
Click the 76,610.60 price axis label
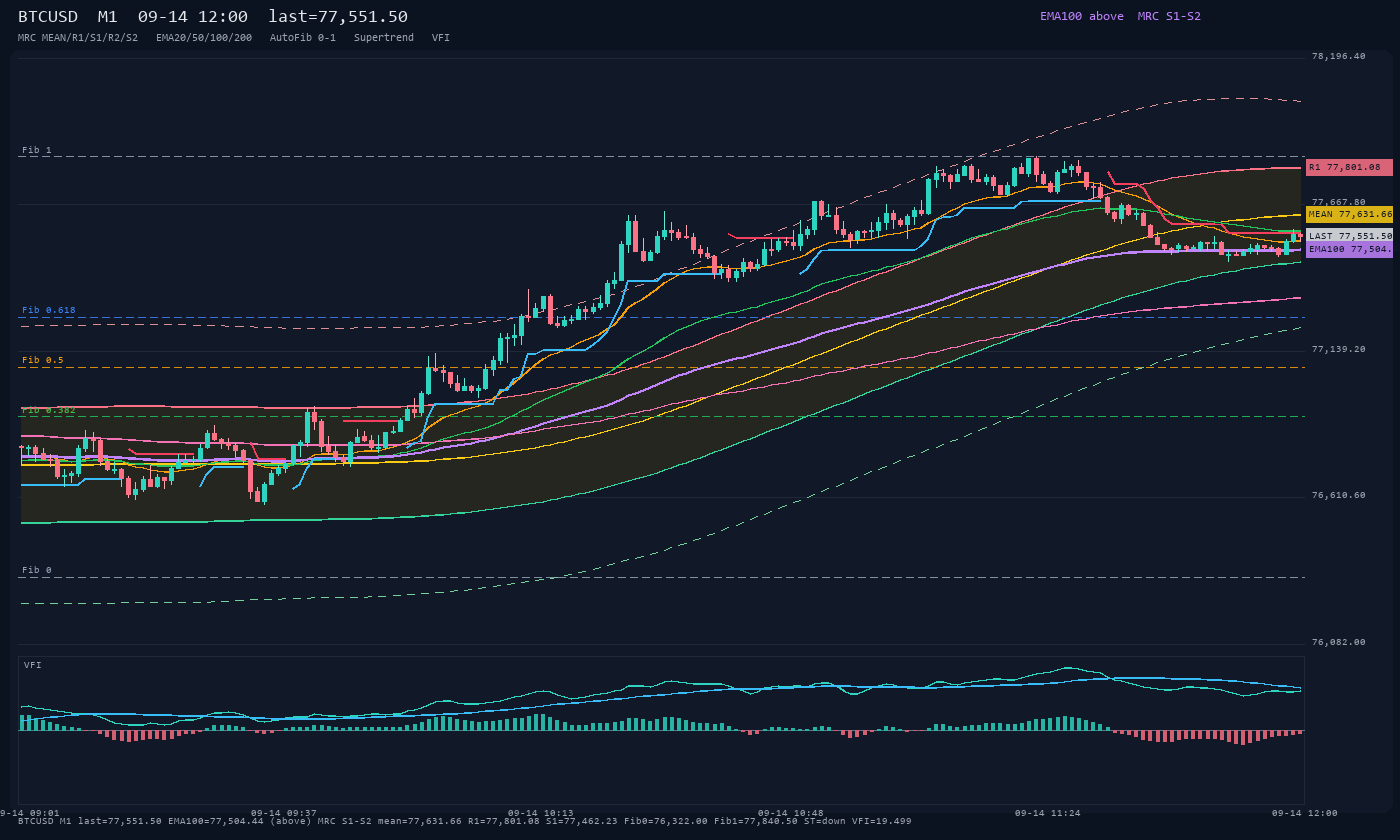pos(1339,495)
